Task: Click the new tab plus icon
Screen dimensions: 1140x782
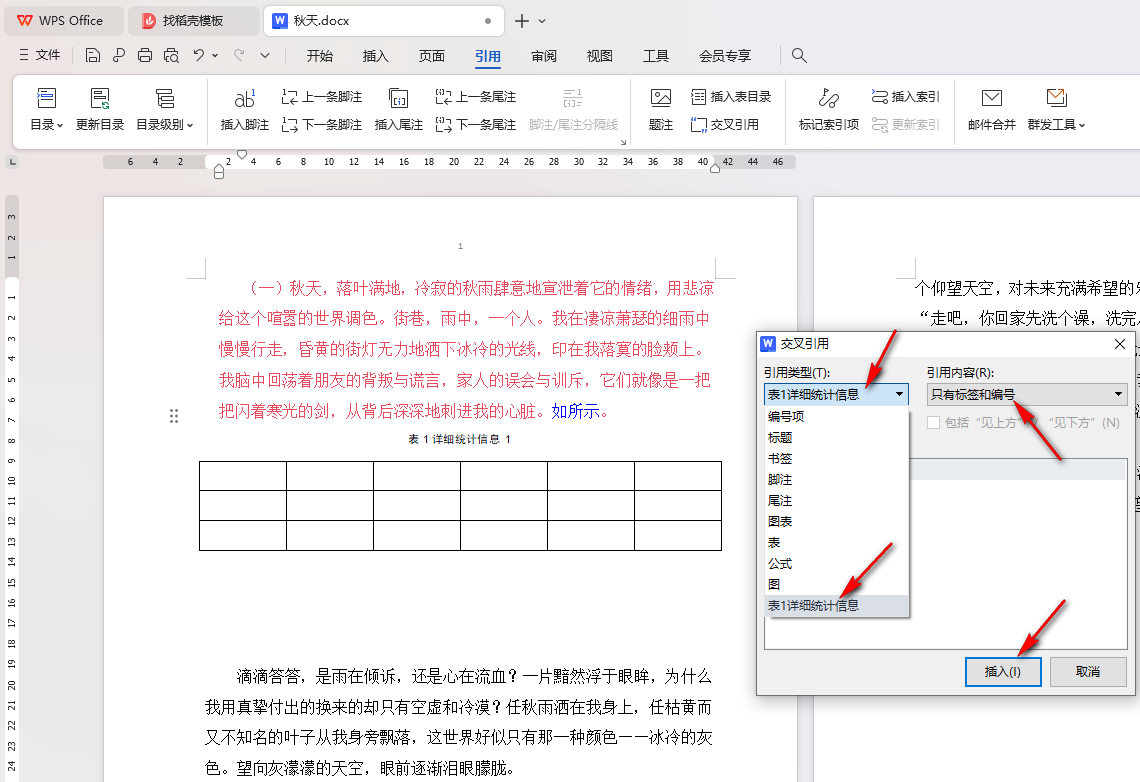Action: 521,21
